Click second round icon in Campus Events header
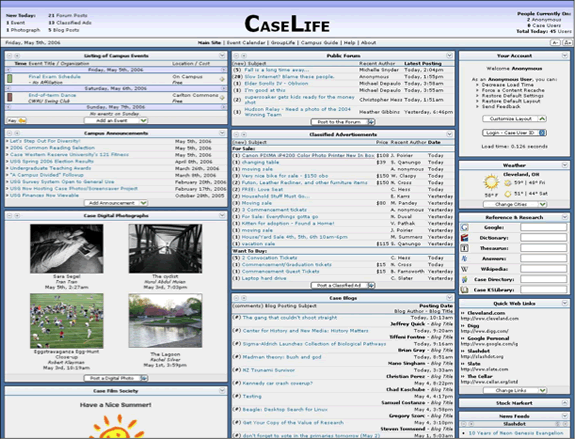Image resolution: width=575 pixels, height=439 pixels. (17, 56)
